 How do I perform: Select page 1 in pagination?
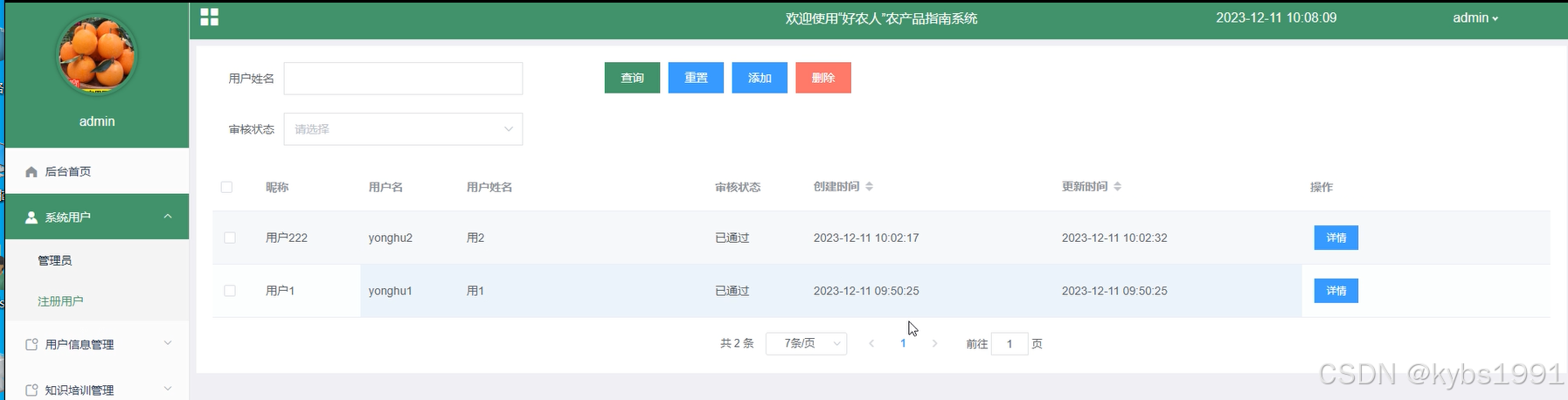(903, 343)
